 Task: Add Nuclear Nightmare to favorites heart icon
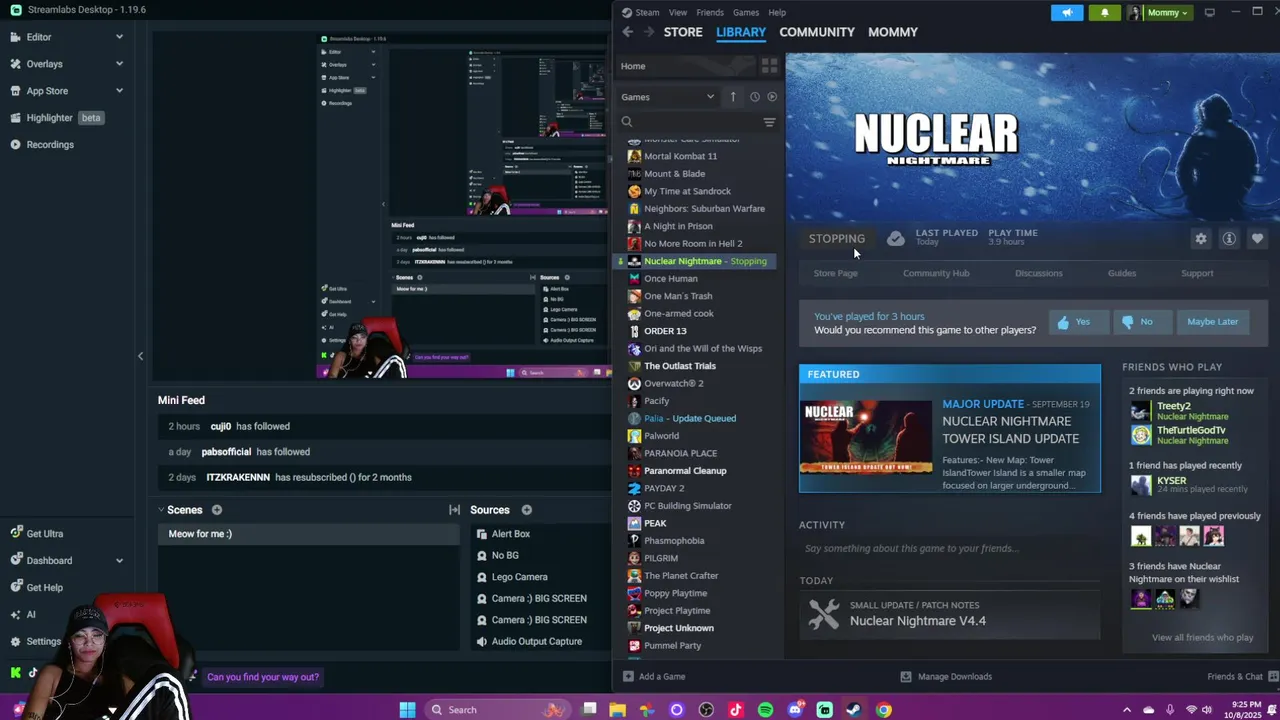1257,239
